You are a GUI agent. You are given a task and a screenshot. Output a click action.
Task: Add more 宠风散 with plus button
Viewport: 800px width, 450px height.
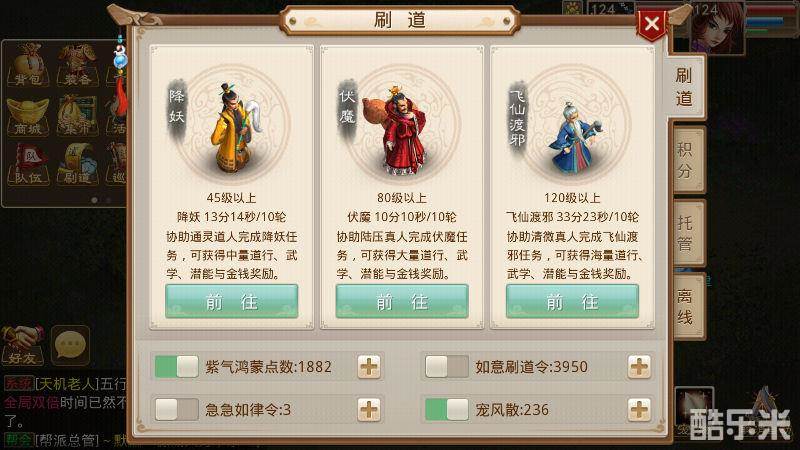click(639, 410)
